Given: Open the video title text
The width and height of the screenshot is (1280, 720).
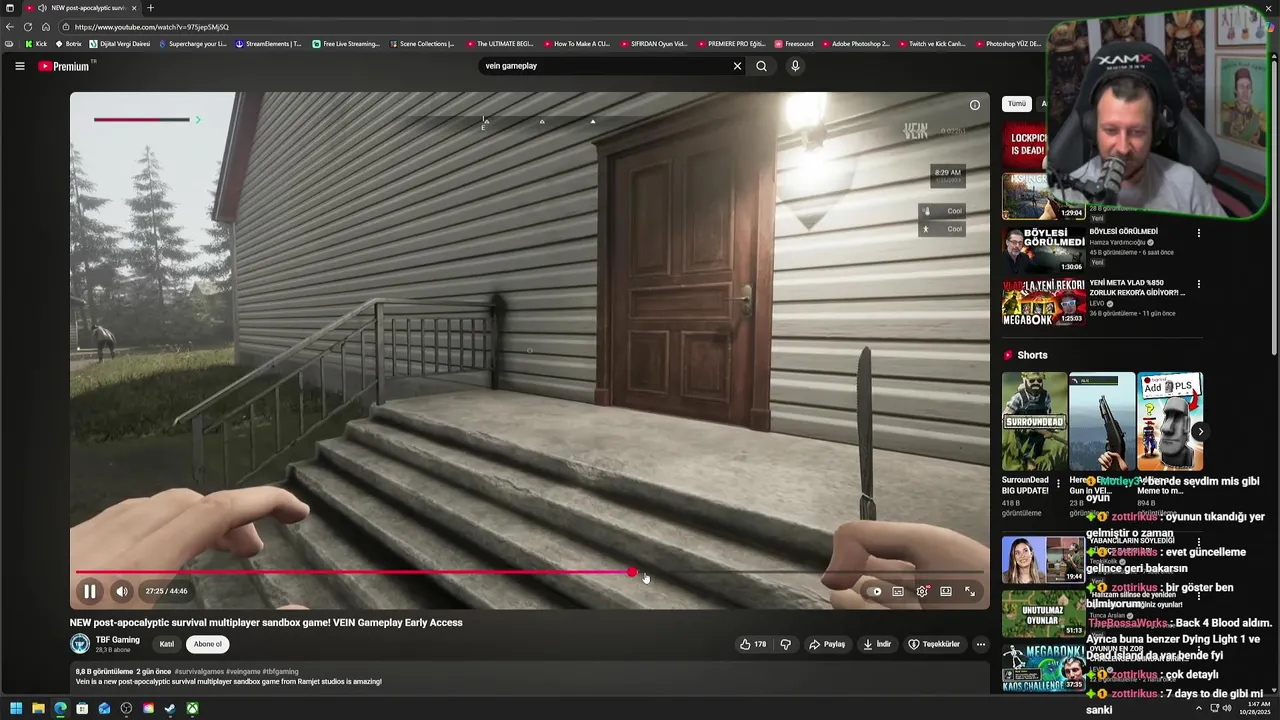Looking at the screenshot, I should click(x=266, y=622).
